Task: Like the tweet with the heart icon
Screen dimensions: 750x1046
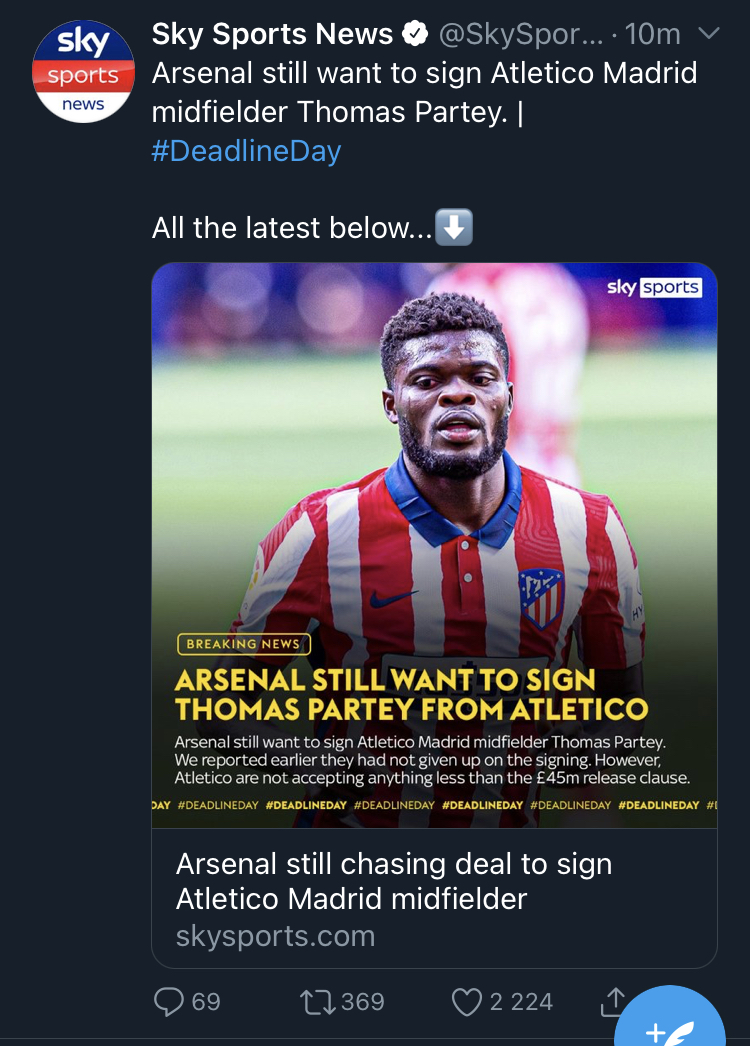Action: [465, 1001]
